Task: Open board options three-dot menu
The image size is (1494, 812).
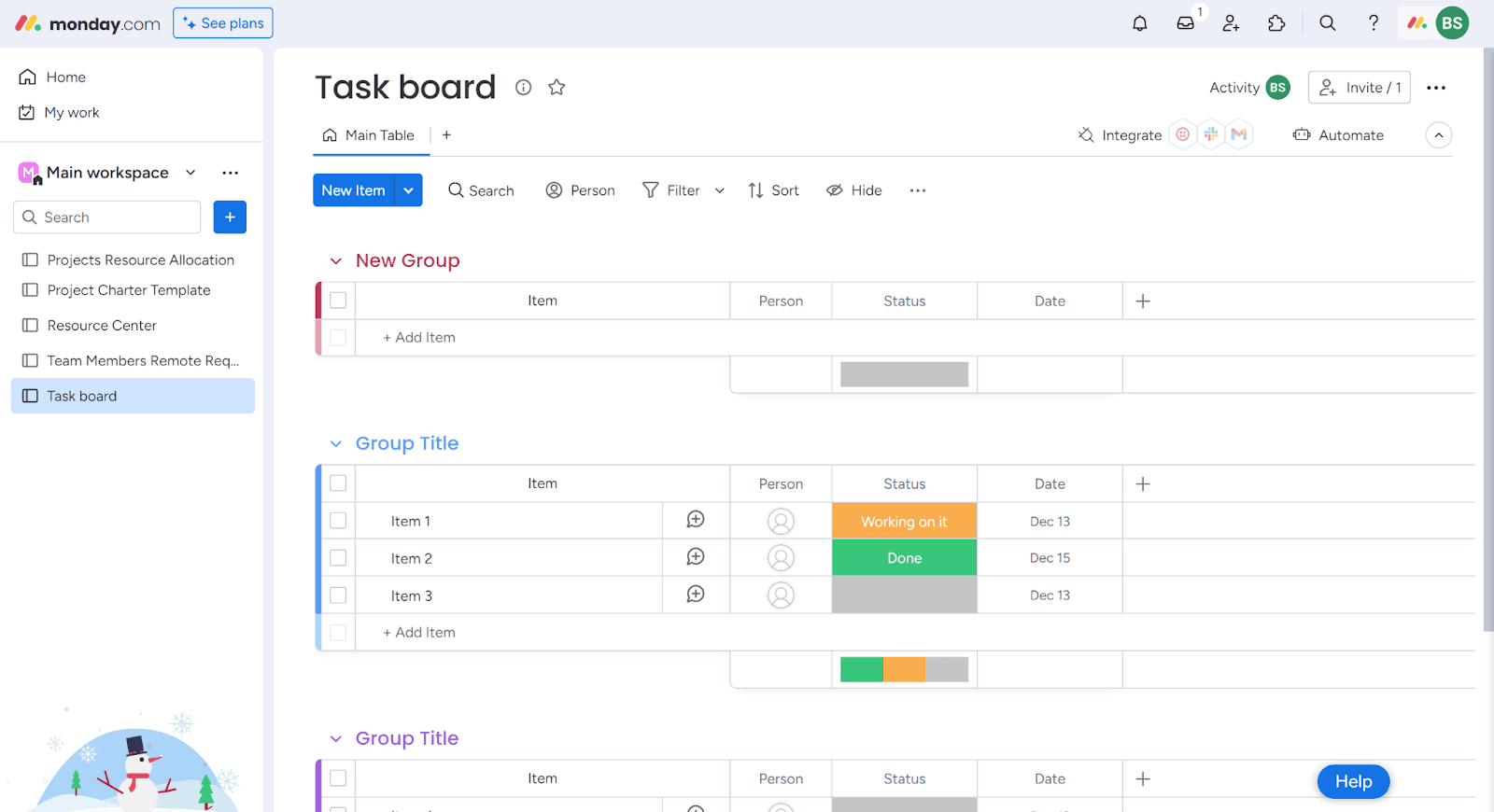Action: point(1436,88)
